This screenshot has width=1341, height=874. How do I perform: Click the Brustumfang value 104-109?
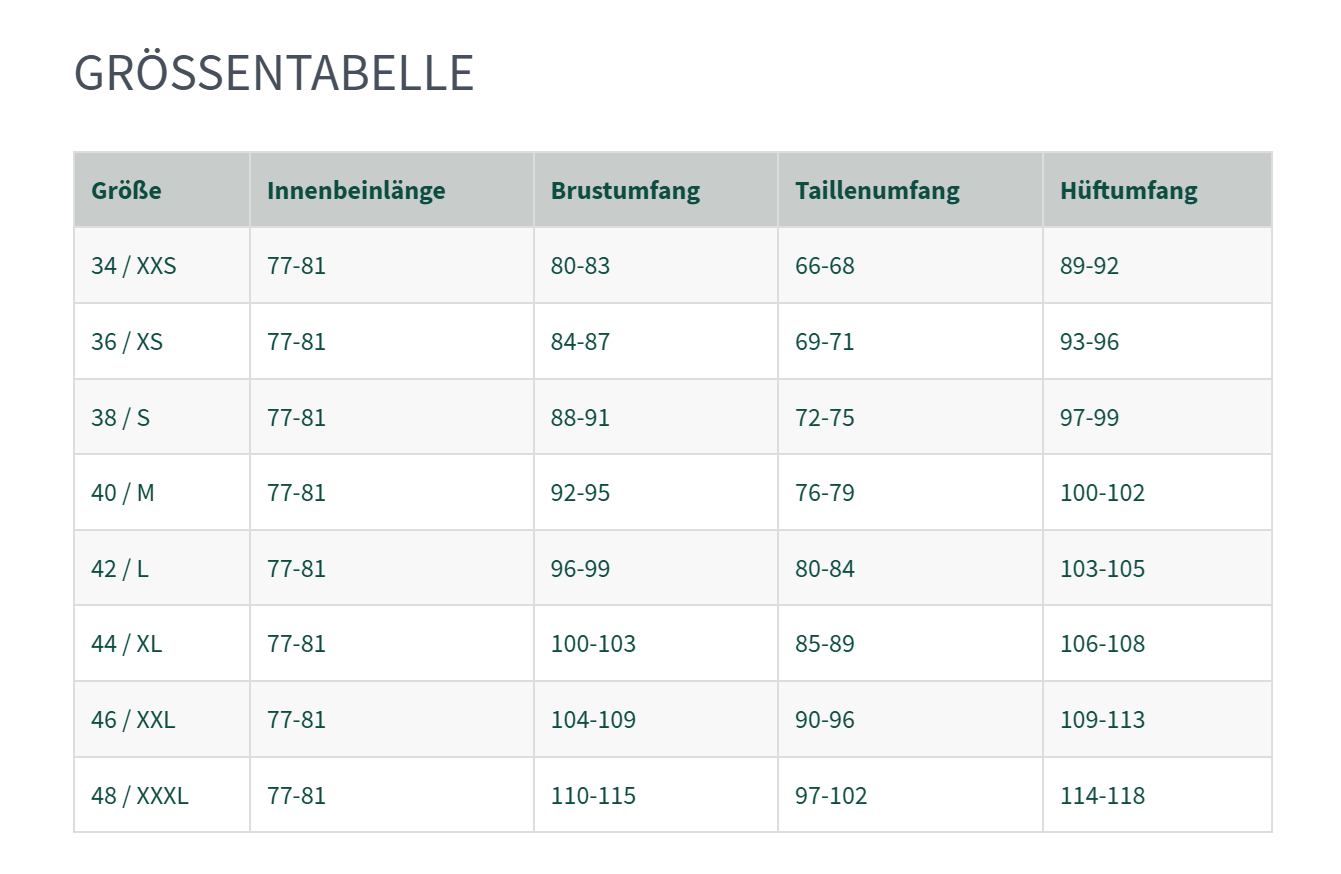tap(593, 720)
